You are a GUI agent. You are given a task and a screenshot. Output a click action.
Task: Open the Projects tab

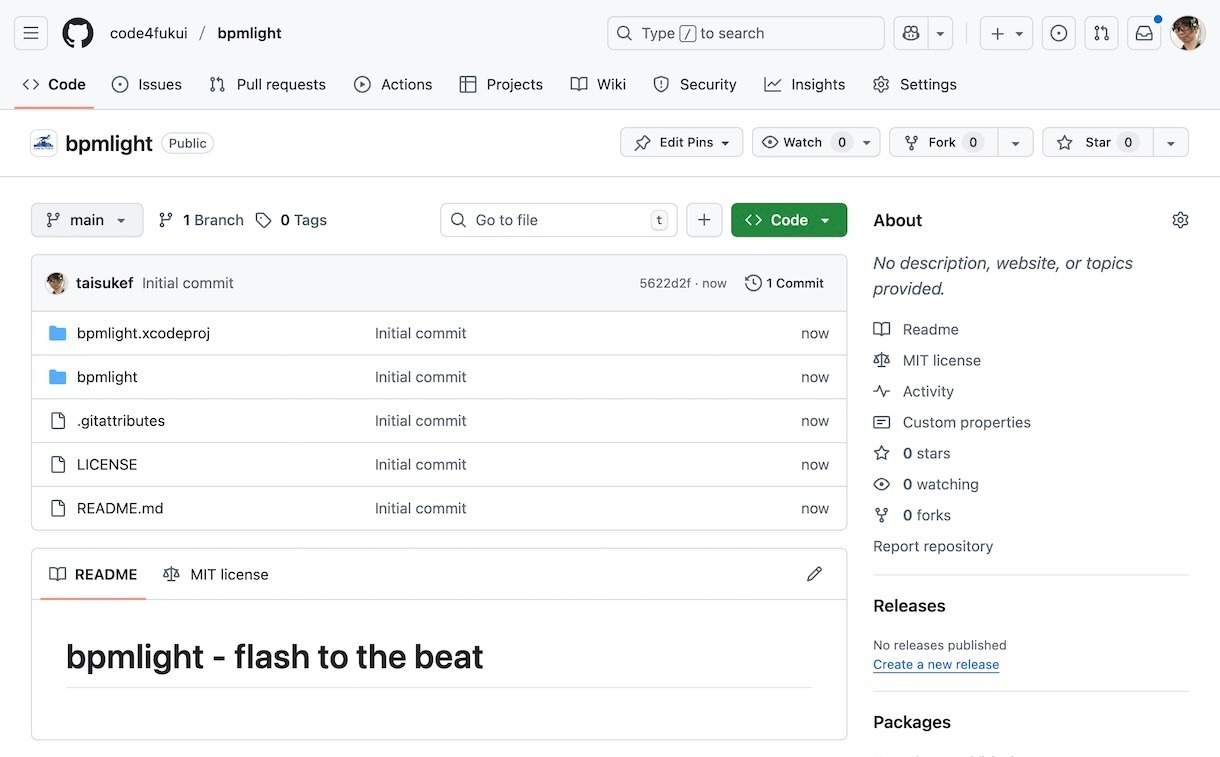[x=501, y=85]
